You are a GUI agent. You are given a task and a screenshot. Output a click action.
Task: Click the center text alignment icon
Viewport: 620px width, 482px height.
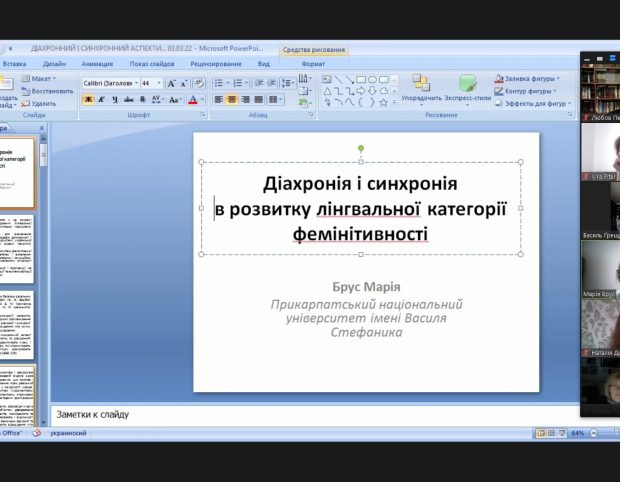232,99
